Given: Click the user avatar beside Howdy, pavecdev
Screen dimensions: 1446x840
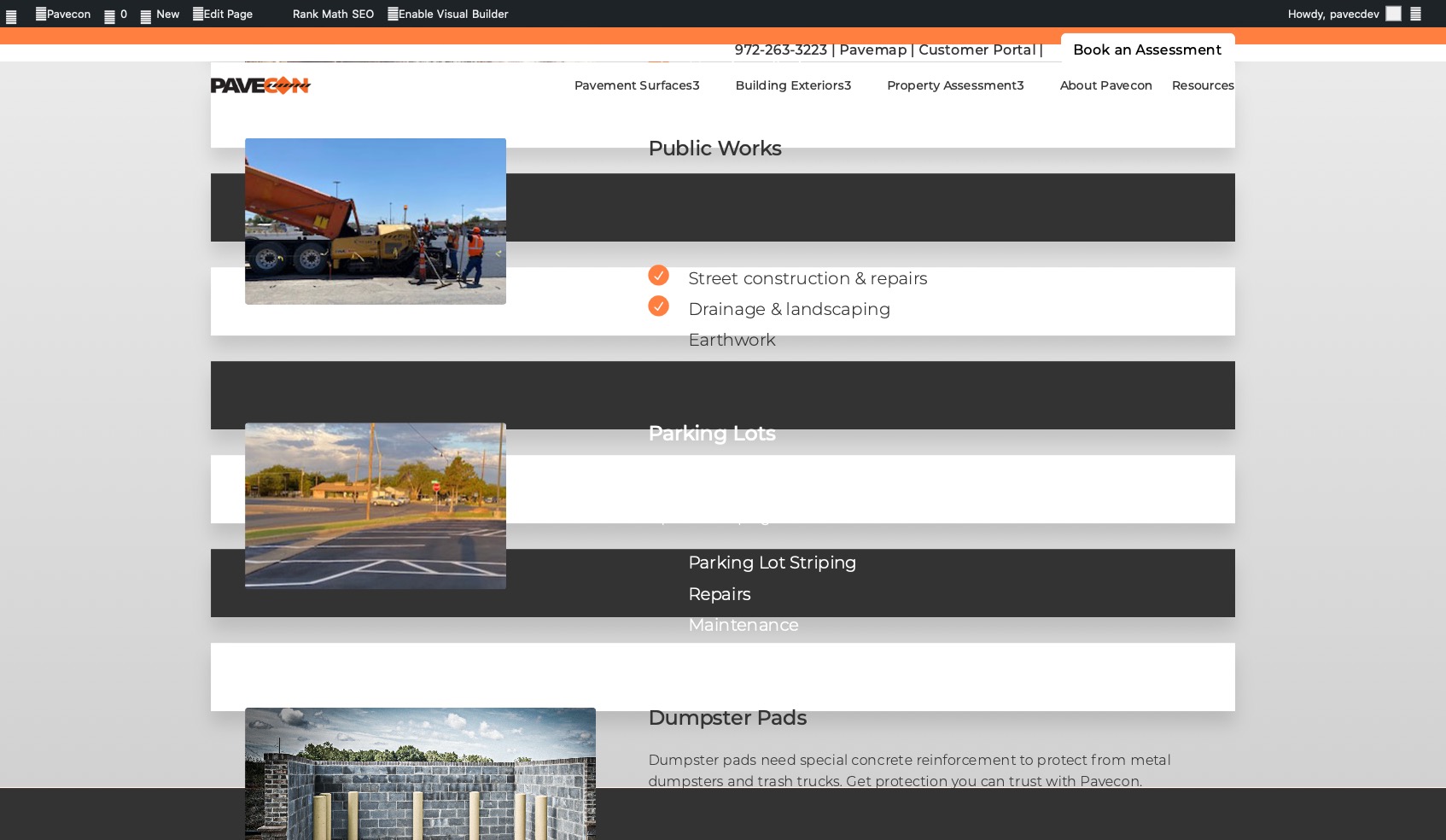Looking at the screenshot, I should [1393, 14].
